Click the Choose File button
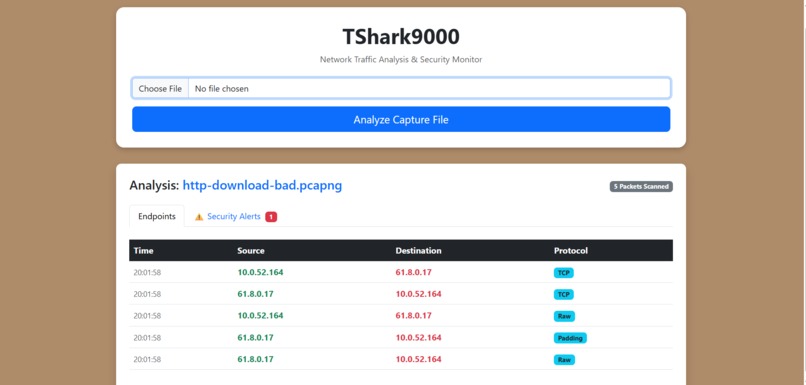This screenshot has width=806, height=385. coord(160,88)
